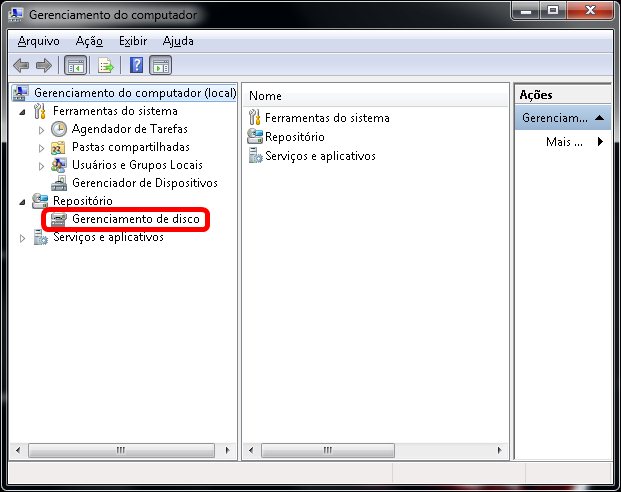
Task: Collapse the Repositório tree node
Action: 23,202
